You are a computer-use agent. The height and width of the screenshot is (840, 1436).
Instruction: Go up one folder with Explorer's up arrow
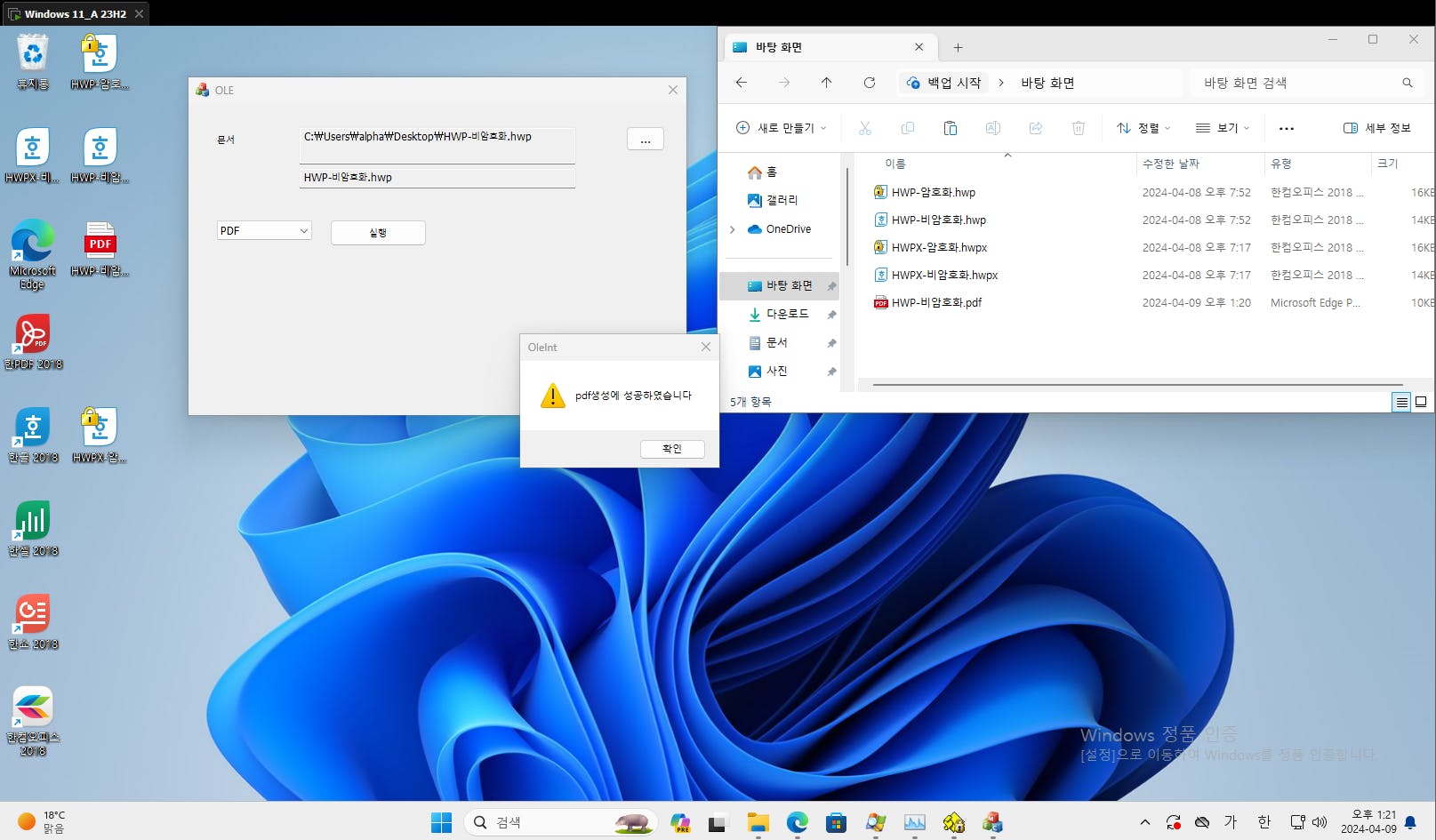pos(827,83)
